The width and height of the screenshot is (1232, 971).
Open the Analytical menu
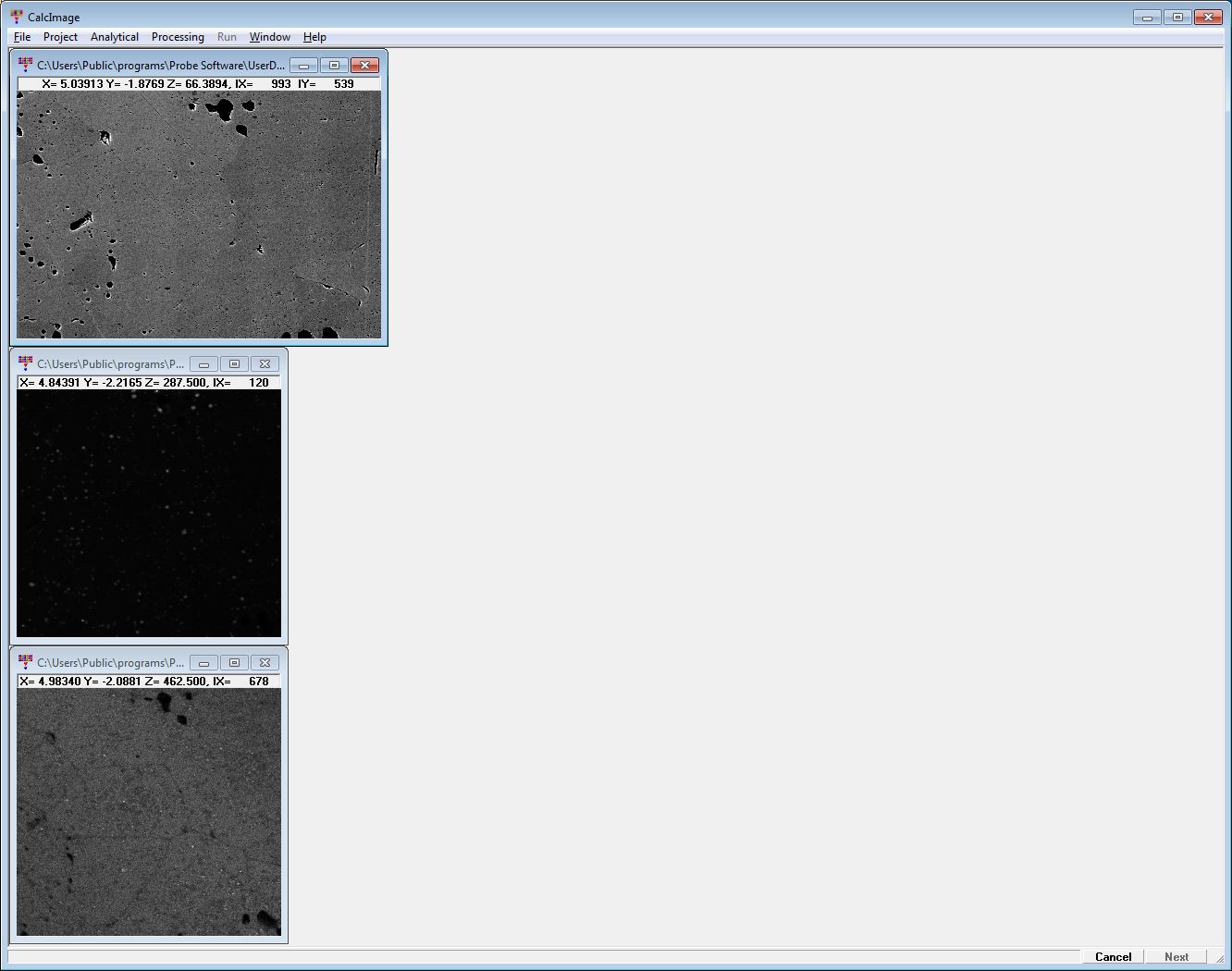click(x=115, y=37)
